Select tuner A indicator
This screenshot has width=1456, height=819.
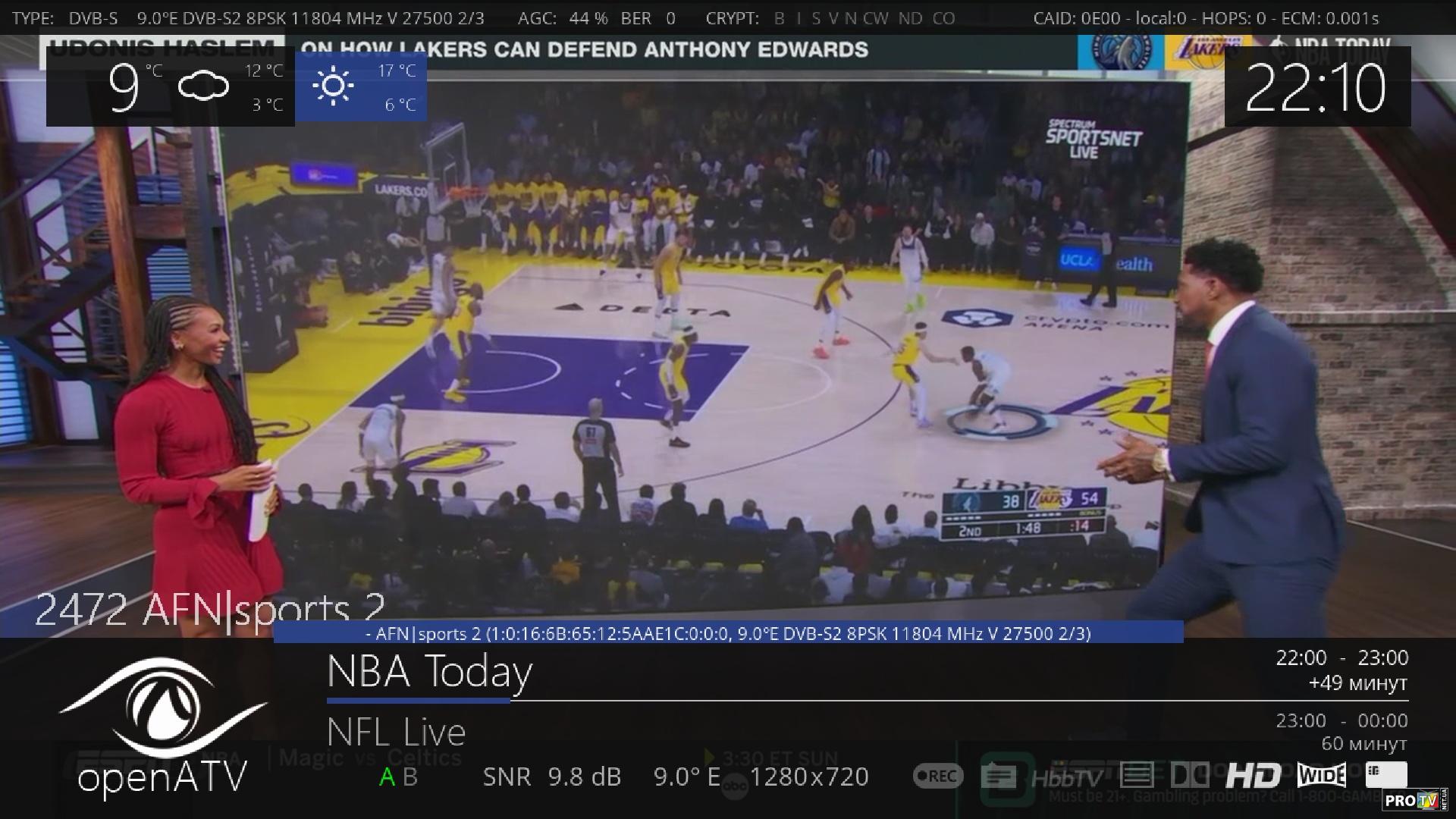click(387, 777)
